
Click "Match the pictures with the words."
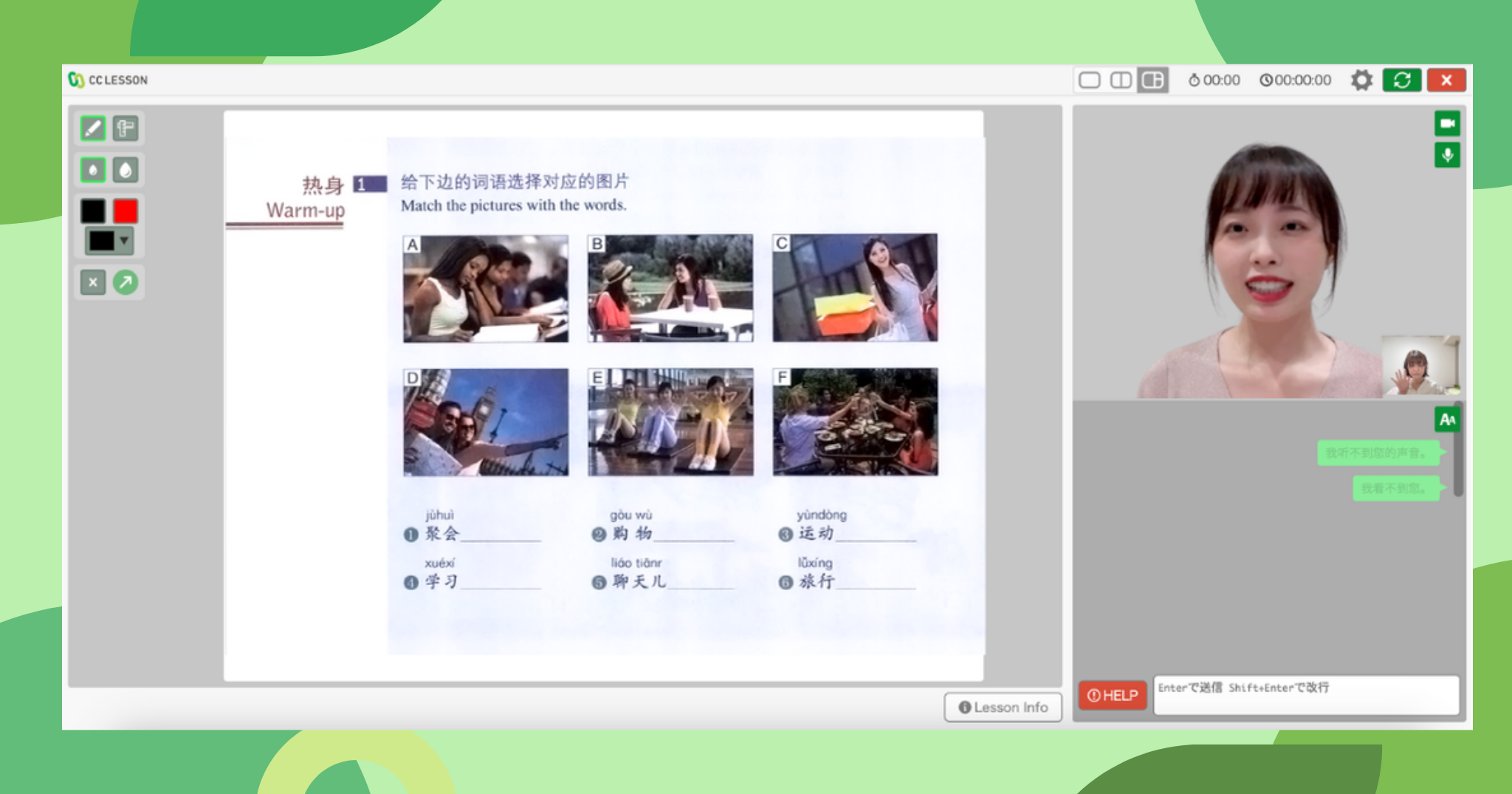tap(514, 205)
